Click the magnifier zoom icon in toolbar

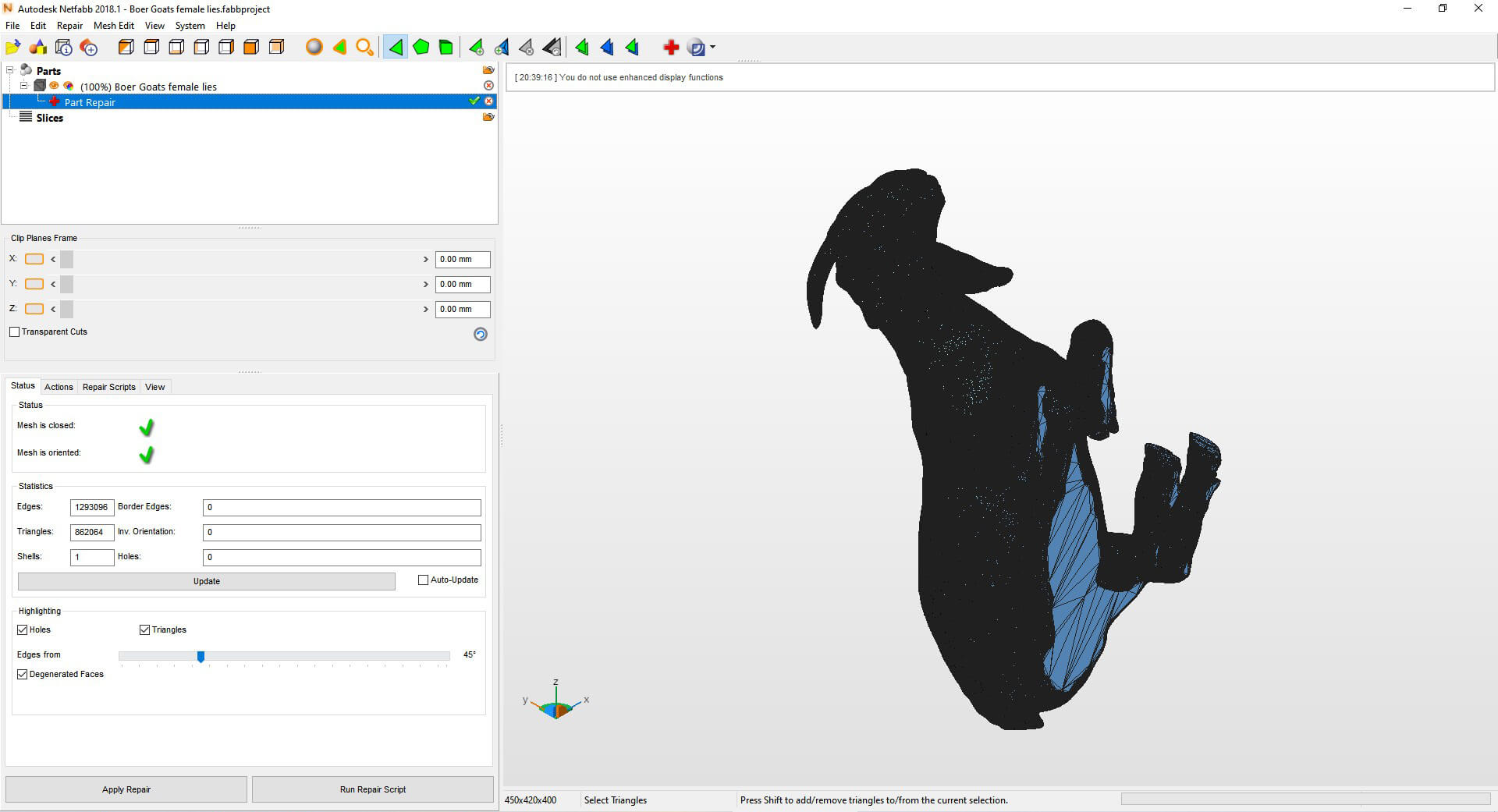coord(364,48)
